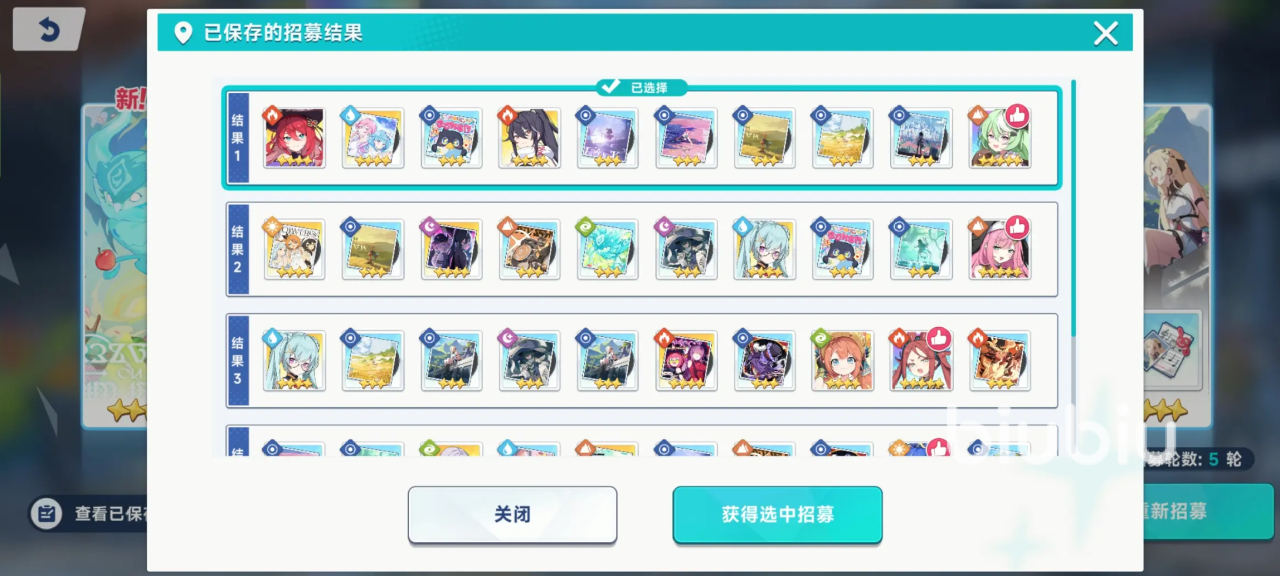The image size is (1280, 576).
Task: Click the black-haired character card in 结果 1
Action: click(x=529, y=138)
